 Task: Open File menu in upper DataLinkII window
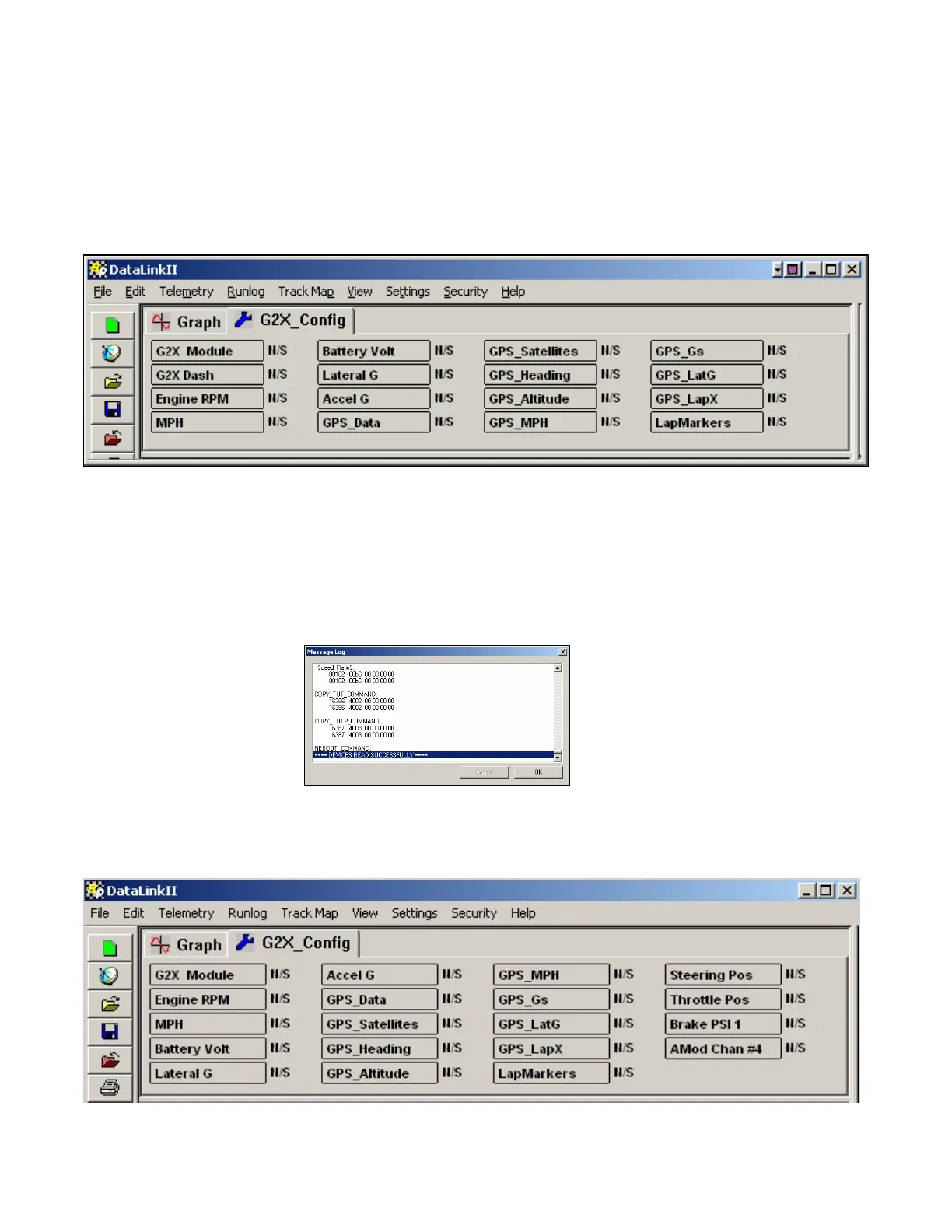point(103,292)
